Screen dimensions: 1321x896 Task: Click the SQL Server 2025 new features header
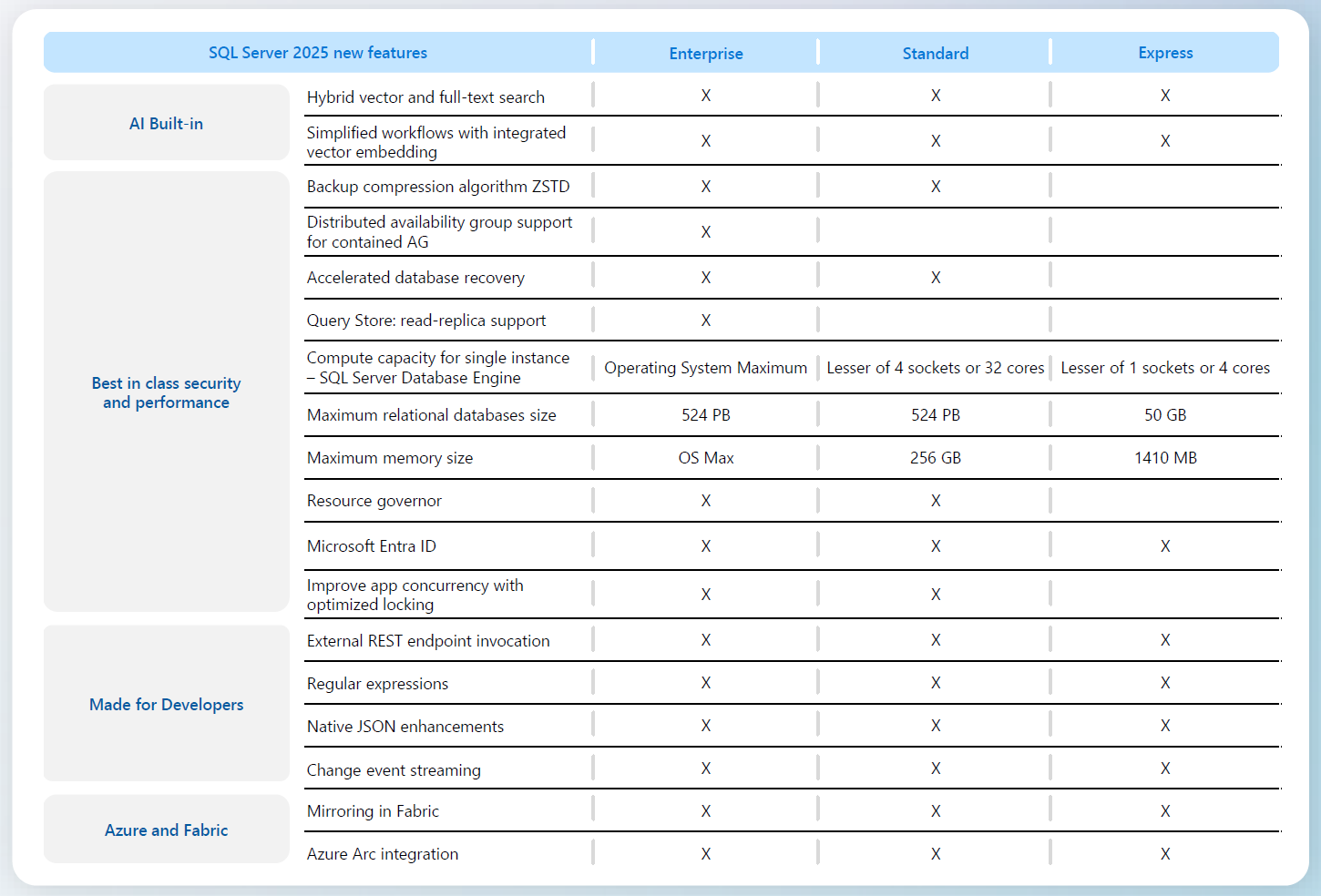[x=317, y=53]
